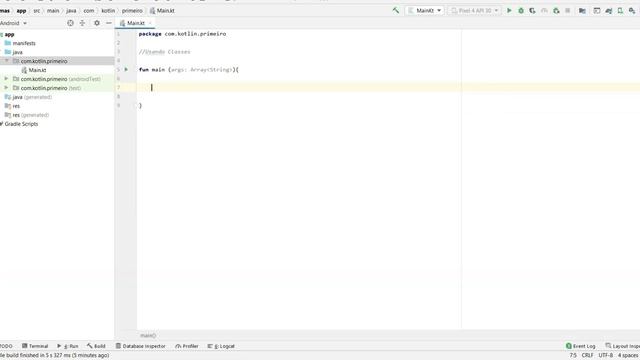The height and width of the screenshot is (360, 640).
Task: Click the Make Project hammer icon
Action: coord(396,11)
